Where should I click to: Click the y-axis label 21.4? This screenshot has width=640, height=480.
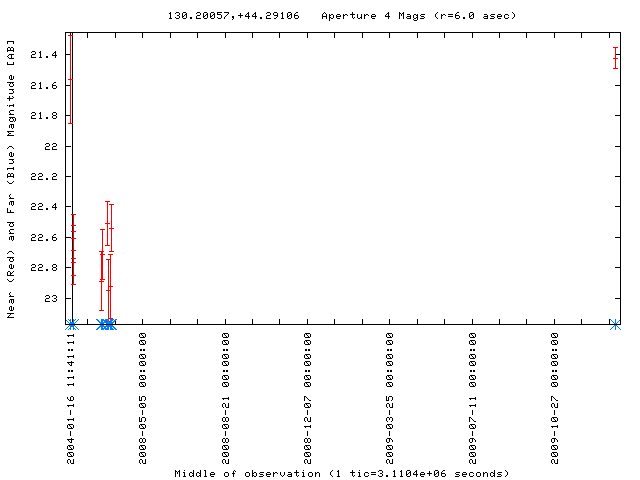coord(44,55)
